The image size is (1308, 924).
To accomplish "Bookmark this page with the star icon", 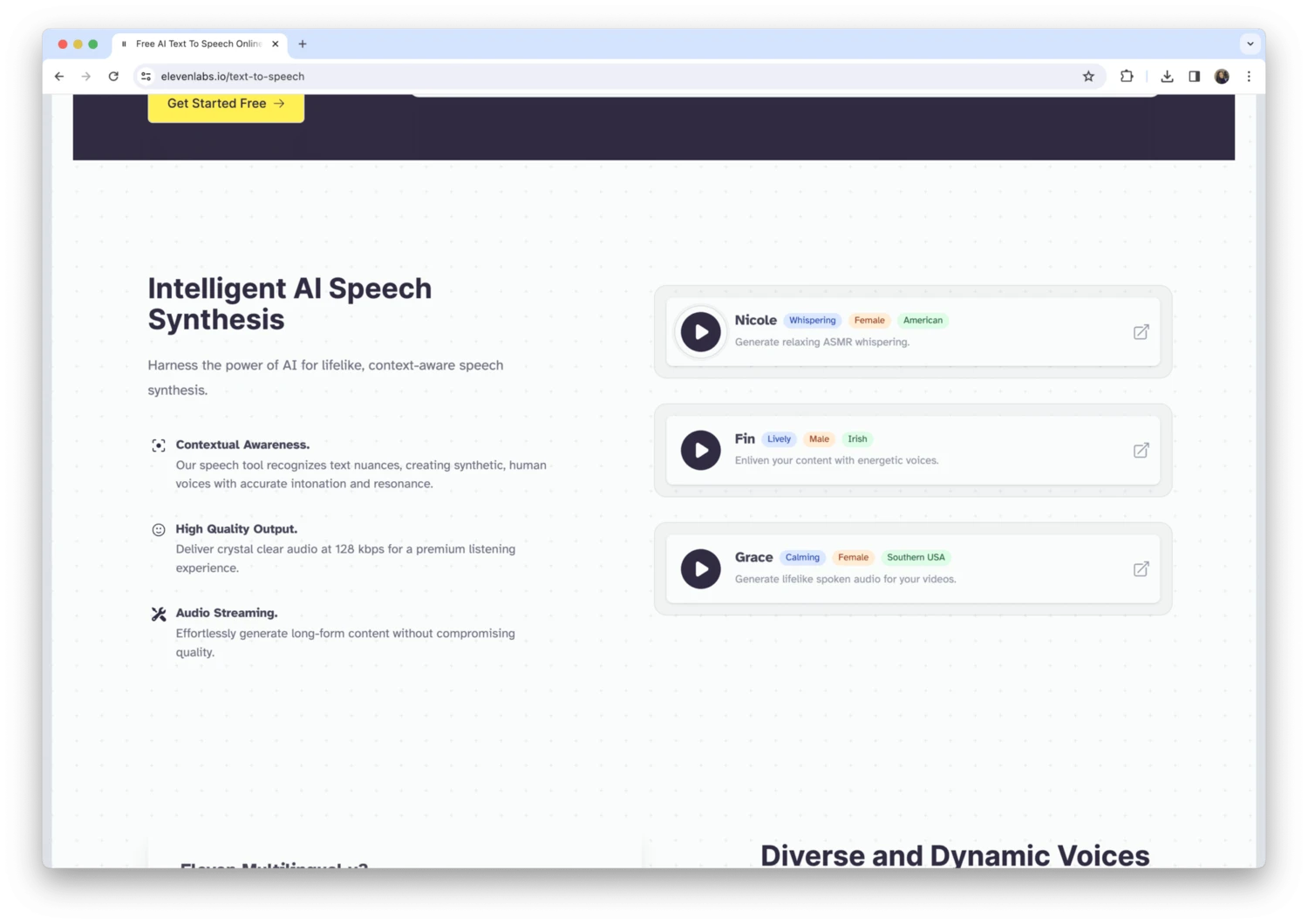I will pyautogui.click(x=1088, y=77).
